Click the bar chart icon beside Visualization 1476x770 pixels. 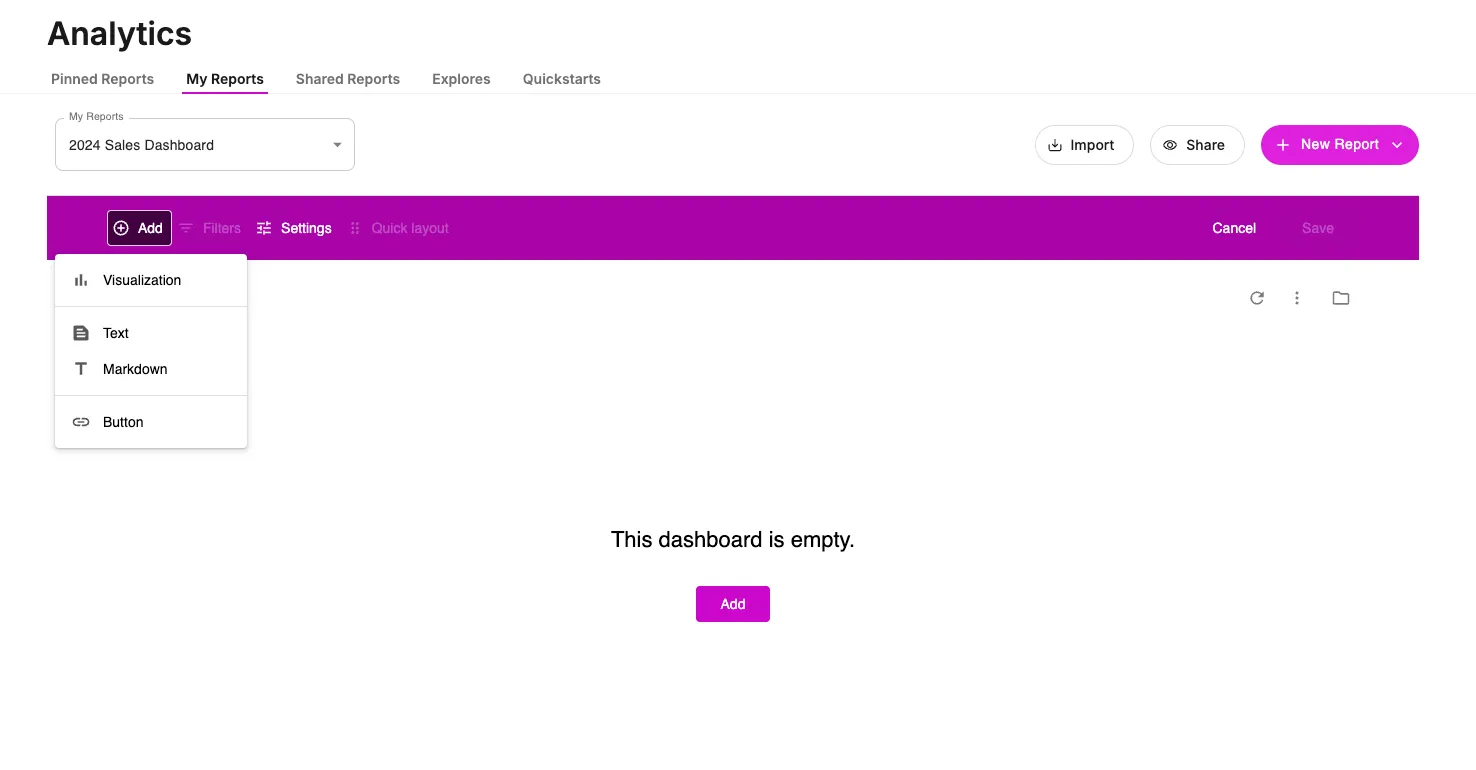[81, 280]
